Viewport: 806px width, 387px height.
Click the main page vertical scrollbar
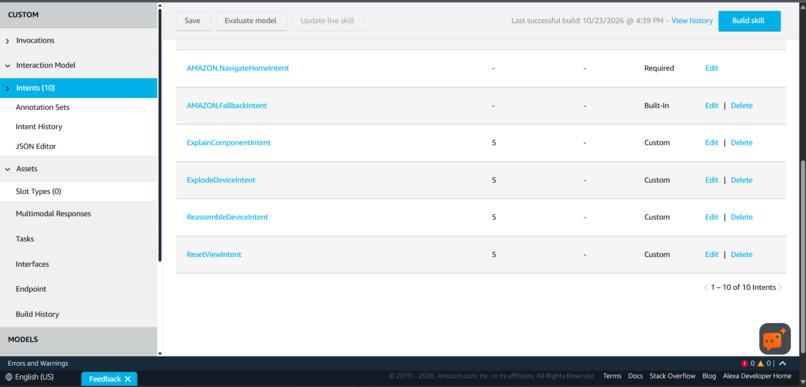coord(803,257)
